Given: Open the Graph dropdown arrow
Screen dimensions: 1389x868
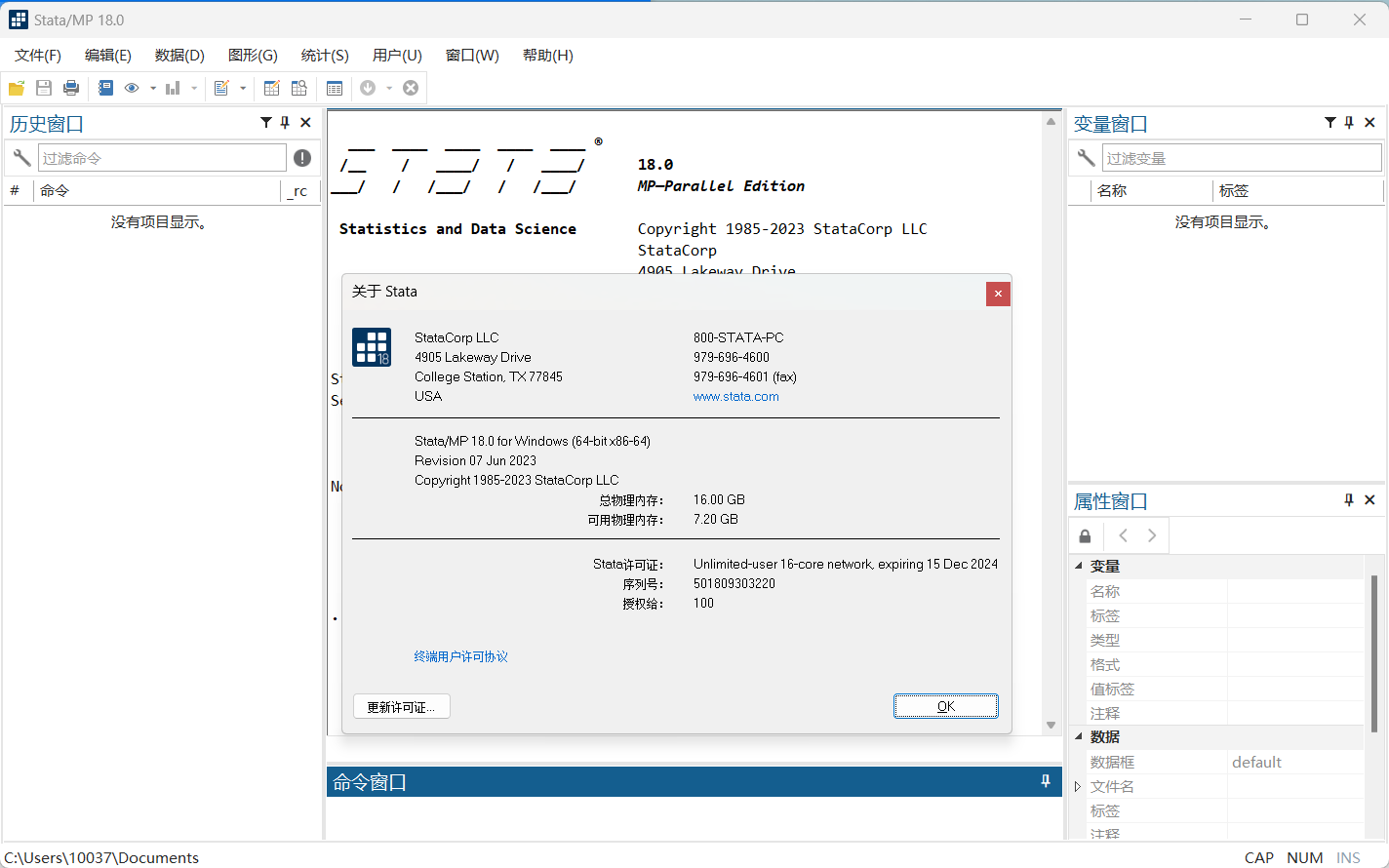Looking at the screenshot, I should click(194, 89).
